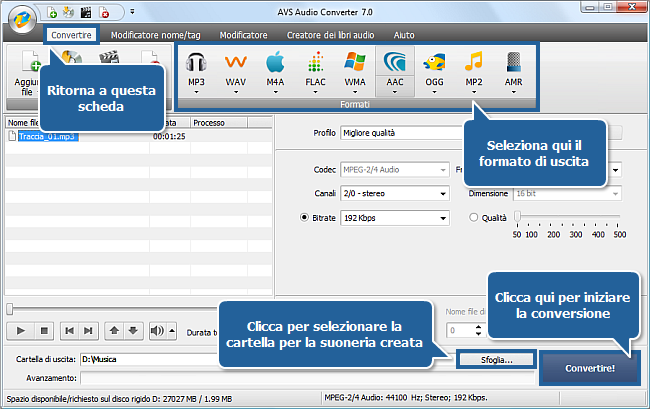The image size is (650, 409).
Task: Open the Canali 2/0 - stereo dropdown
Action: tap(394, 192)
